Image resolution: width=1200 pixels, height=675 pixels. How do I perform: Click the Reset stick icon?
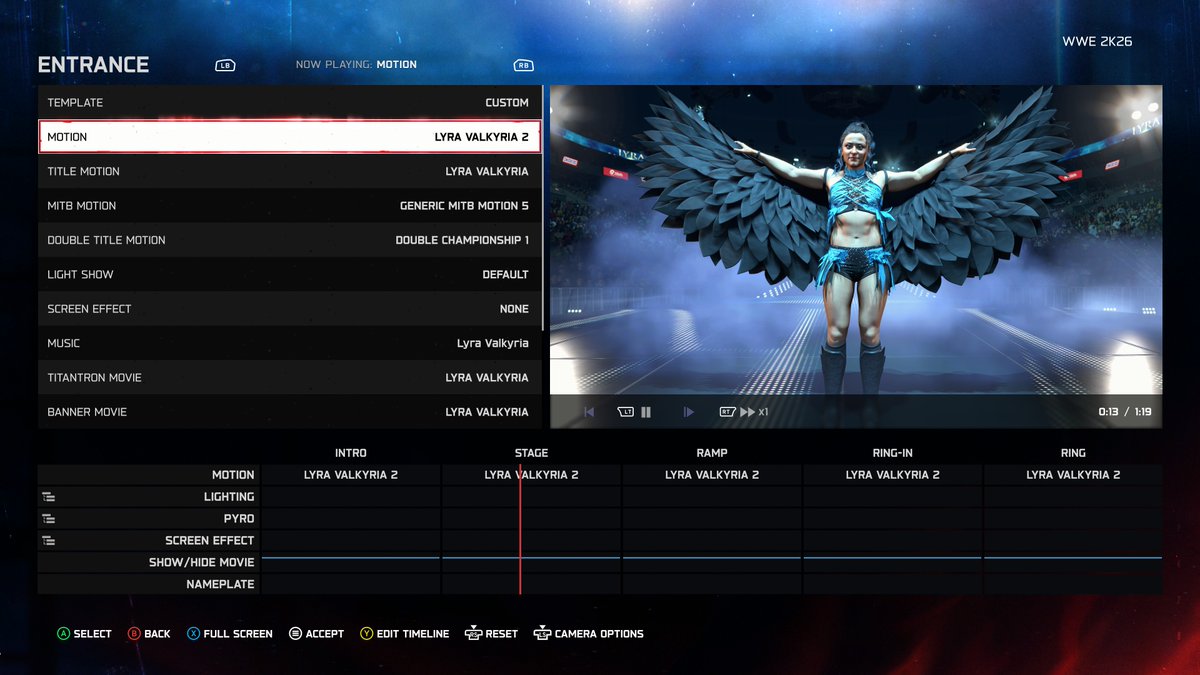pos(472,633)
